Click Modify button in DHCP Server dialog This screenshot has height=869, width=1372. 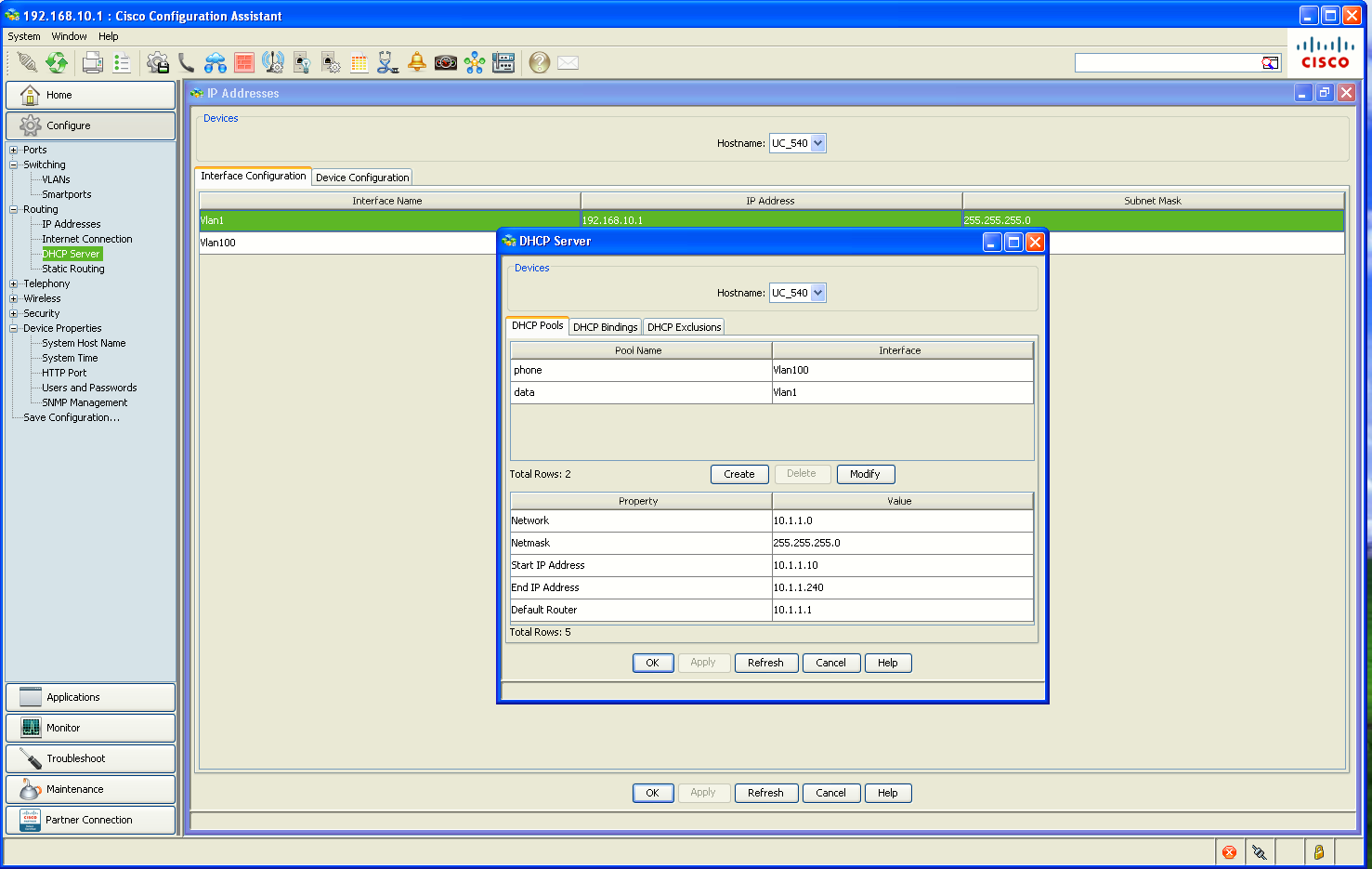(865, 474)
